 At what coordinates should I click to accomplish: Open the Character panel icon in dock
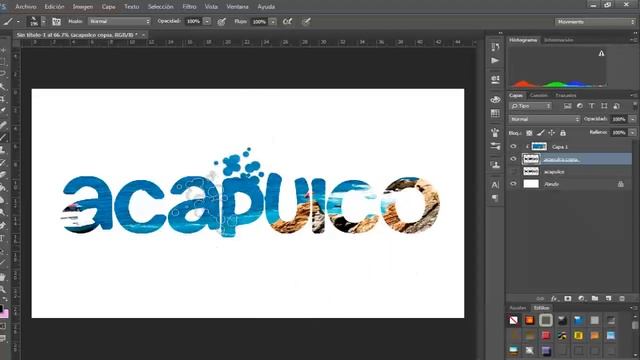[495, 184]
